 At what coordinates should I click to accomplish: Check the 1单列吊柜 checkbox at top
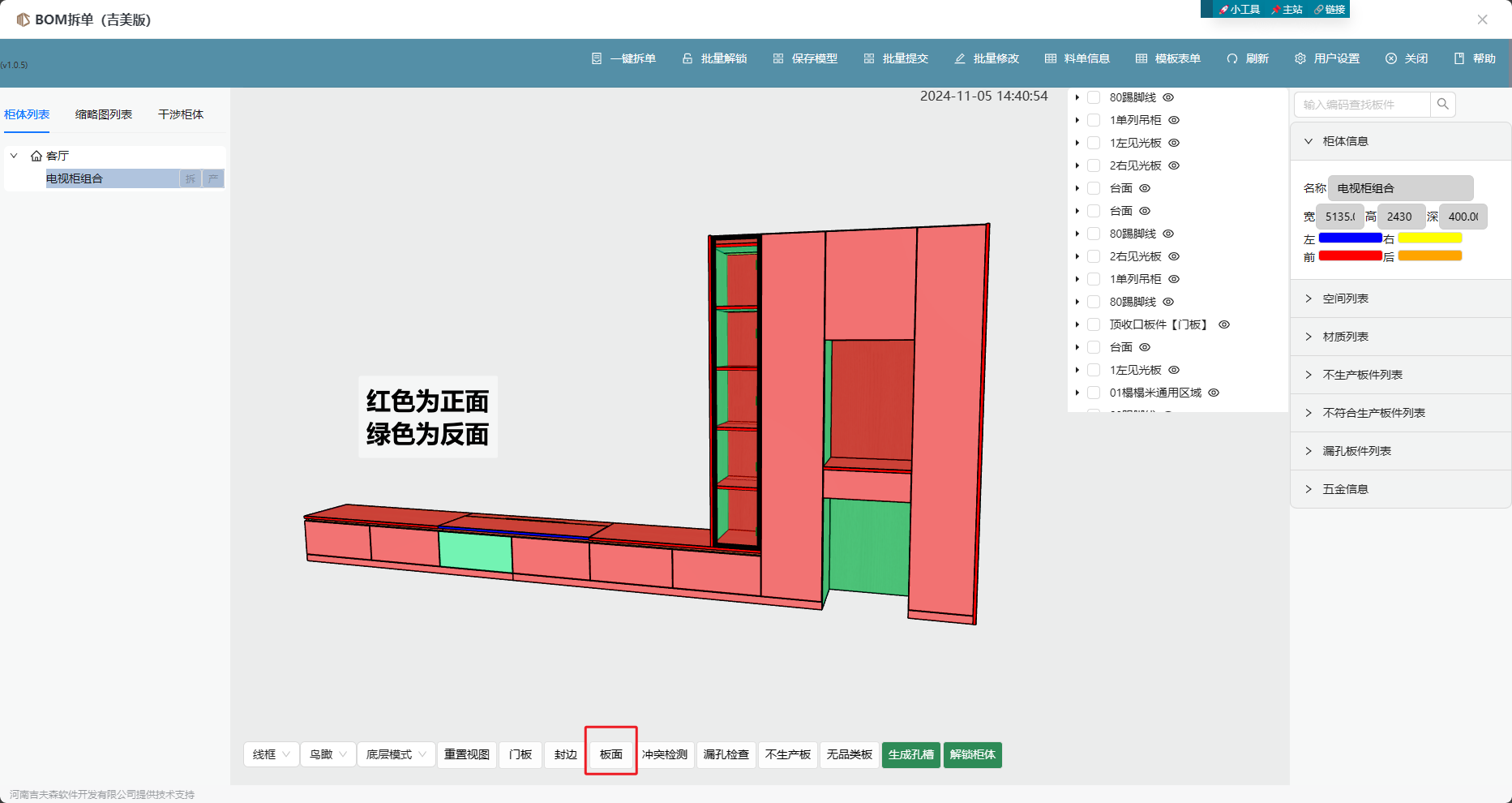pyautogui.click(x=1094, y=120)
